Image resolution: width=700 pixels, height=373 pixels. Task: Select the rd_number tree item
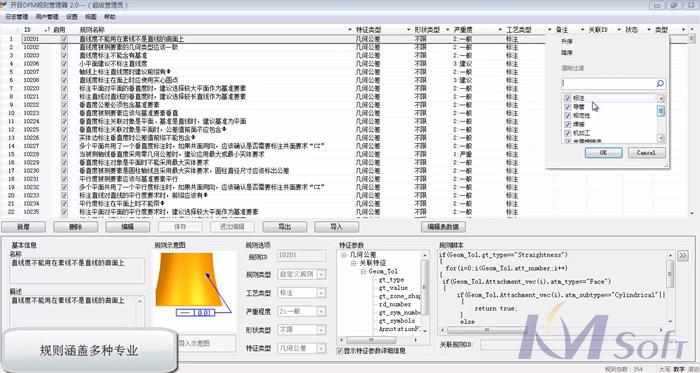coord(395,304)
